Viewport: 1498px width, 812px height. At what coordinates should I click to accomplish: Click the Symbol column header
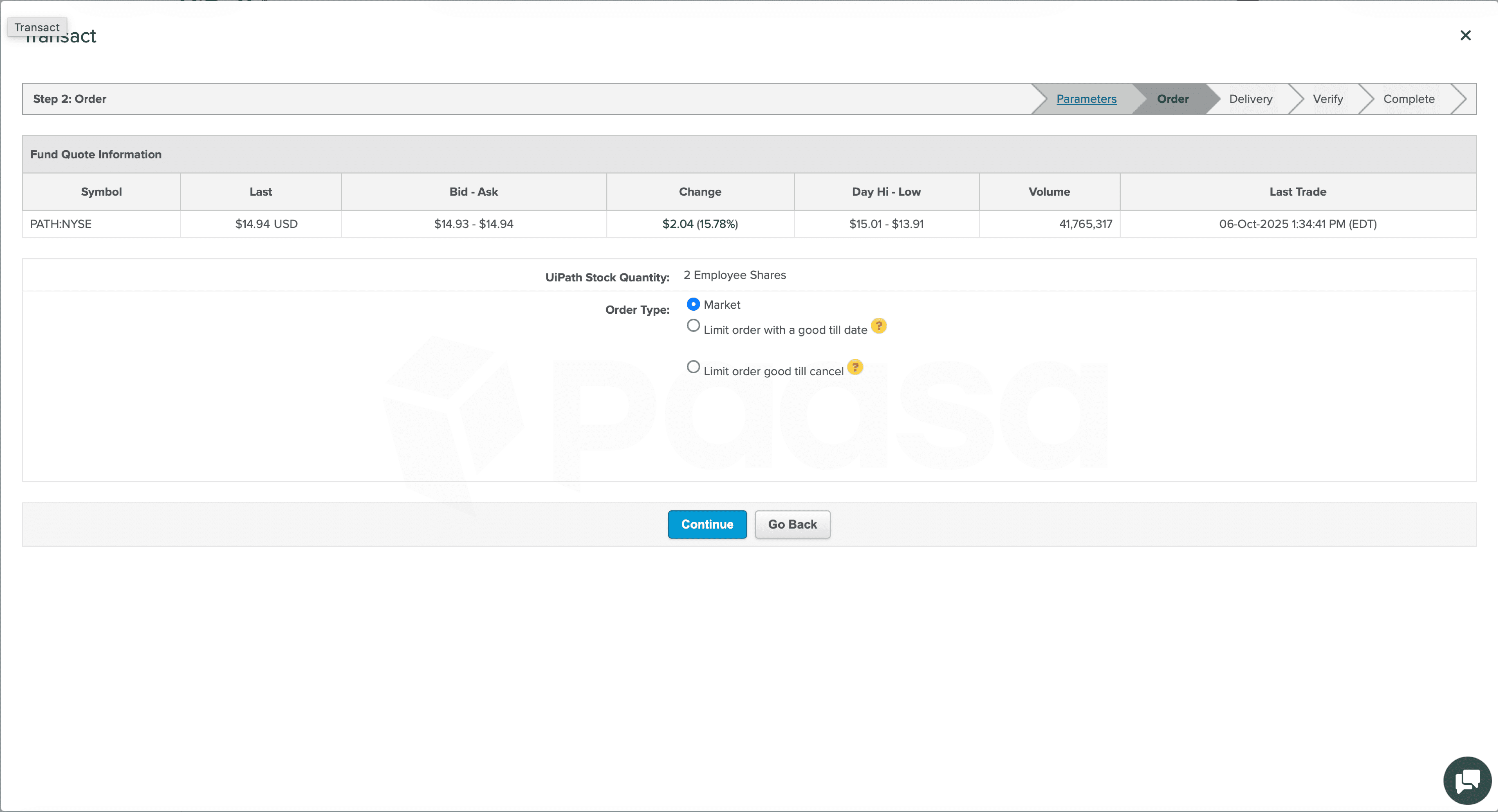coord(101,192)
